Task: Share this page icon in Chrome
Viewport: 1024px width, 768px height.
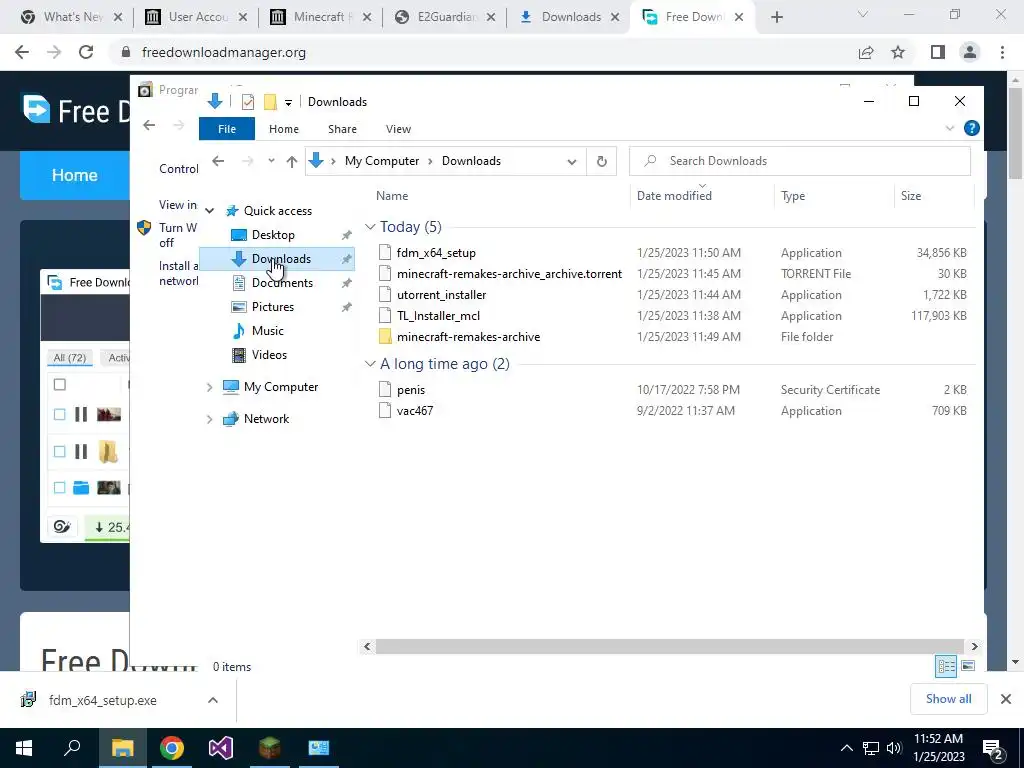Action: (866, 52)
